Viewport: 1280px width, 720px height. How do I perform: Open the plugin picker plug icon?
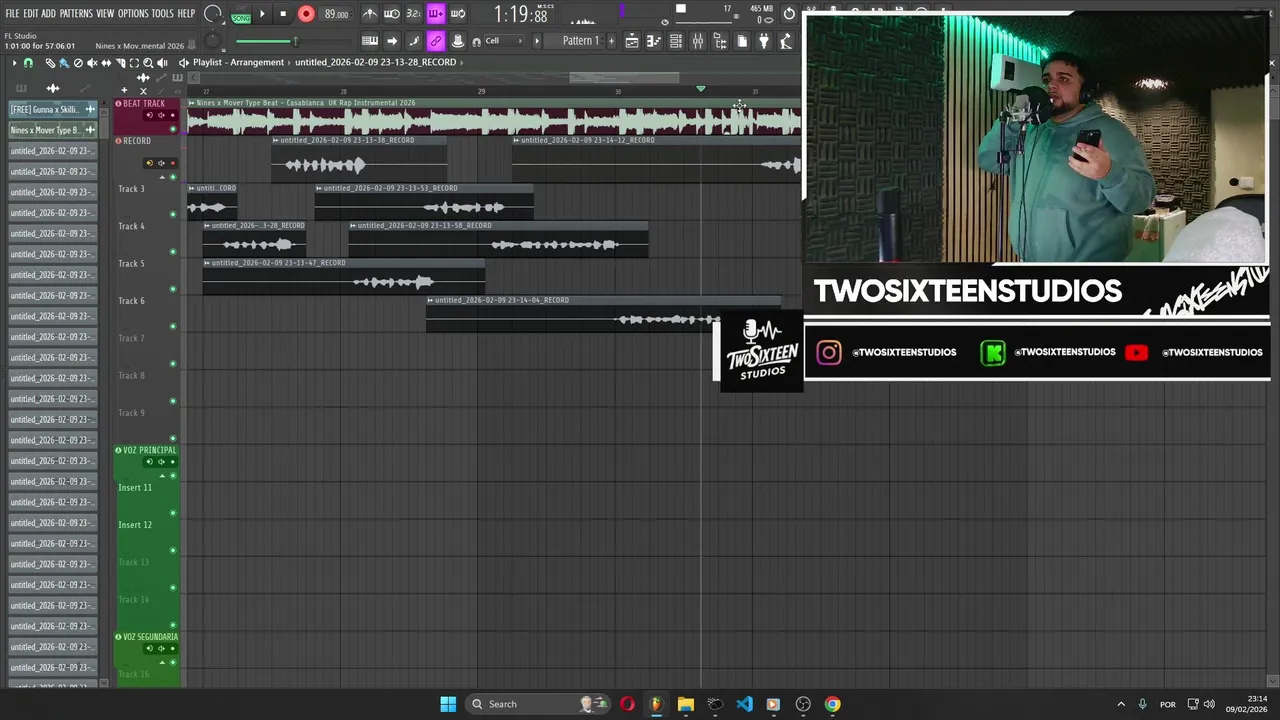[764, 41]
